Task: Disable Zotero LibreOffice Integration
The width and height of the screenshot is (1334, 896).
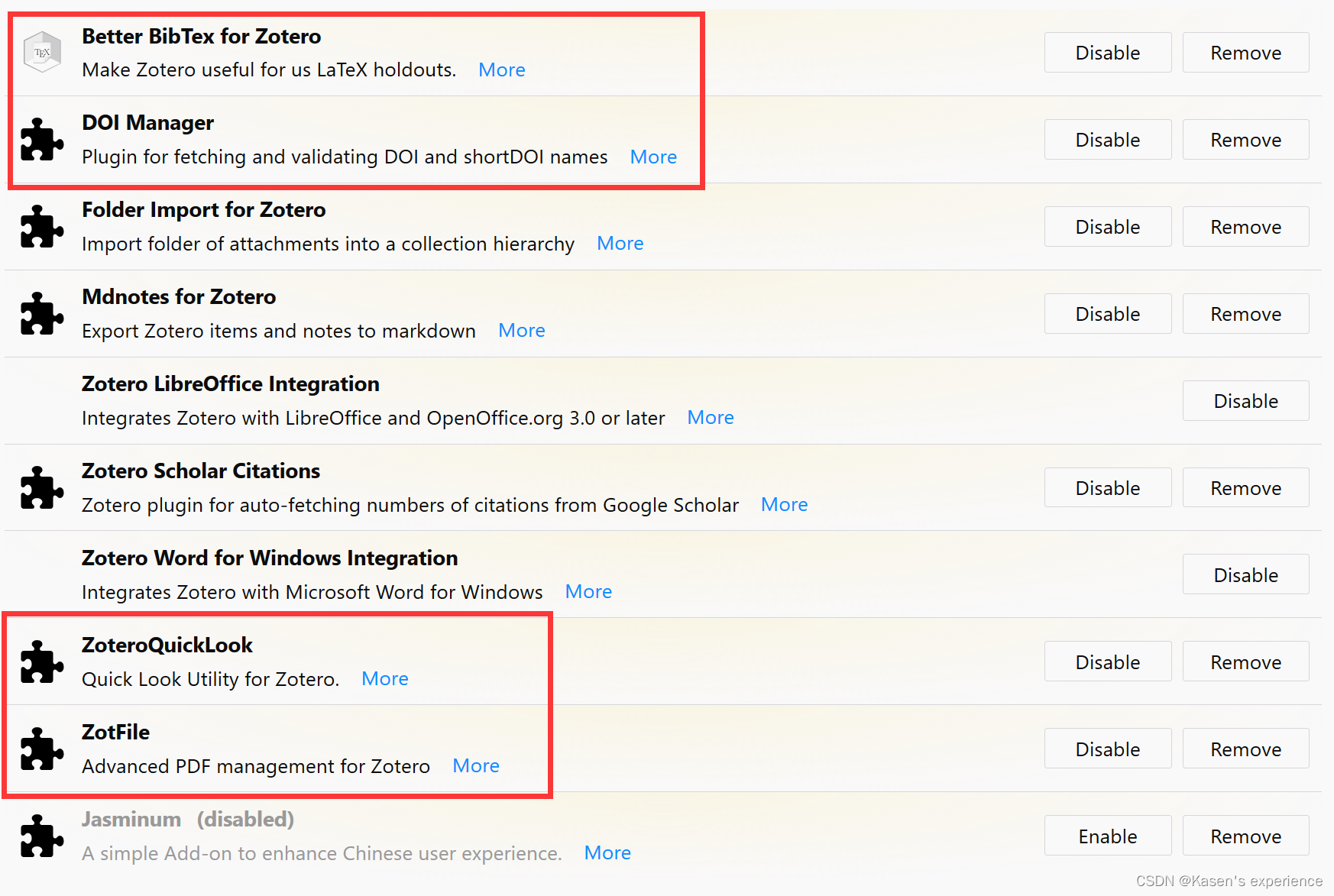Action: click(1246, 401)
